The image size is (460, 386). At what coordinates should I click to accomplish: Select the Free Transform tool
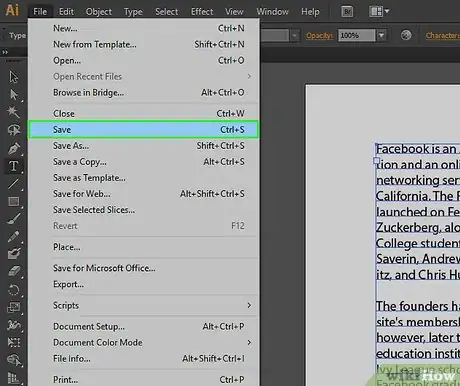tap(14, 342)
